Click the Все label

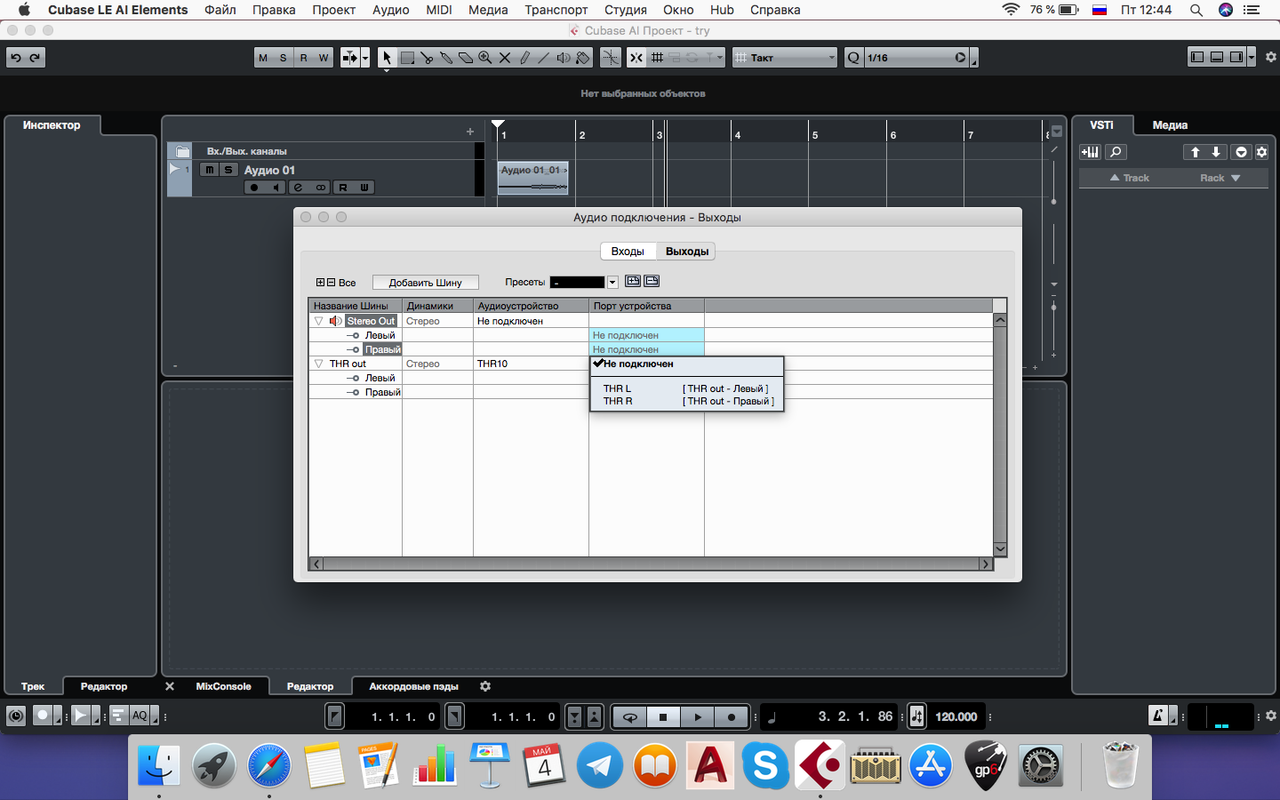(x=347, y=283)
